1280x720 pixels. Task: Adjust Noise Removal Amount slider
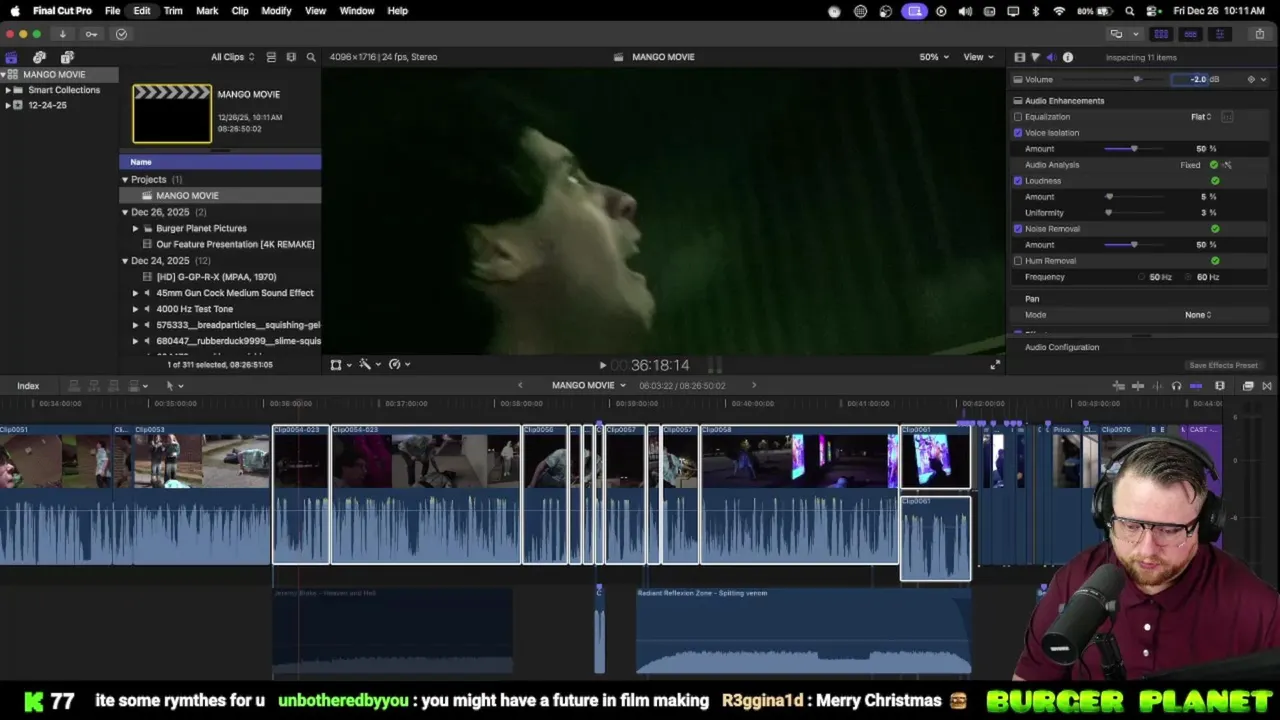click(x=1134, y=245)
